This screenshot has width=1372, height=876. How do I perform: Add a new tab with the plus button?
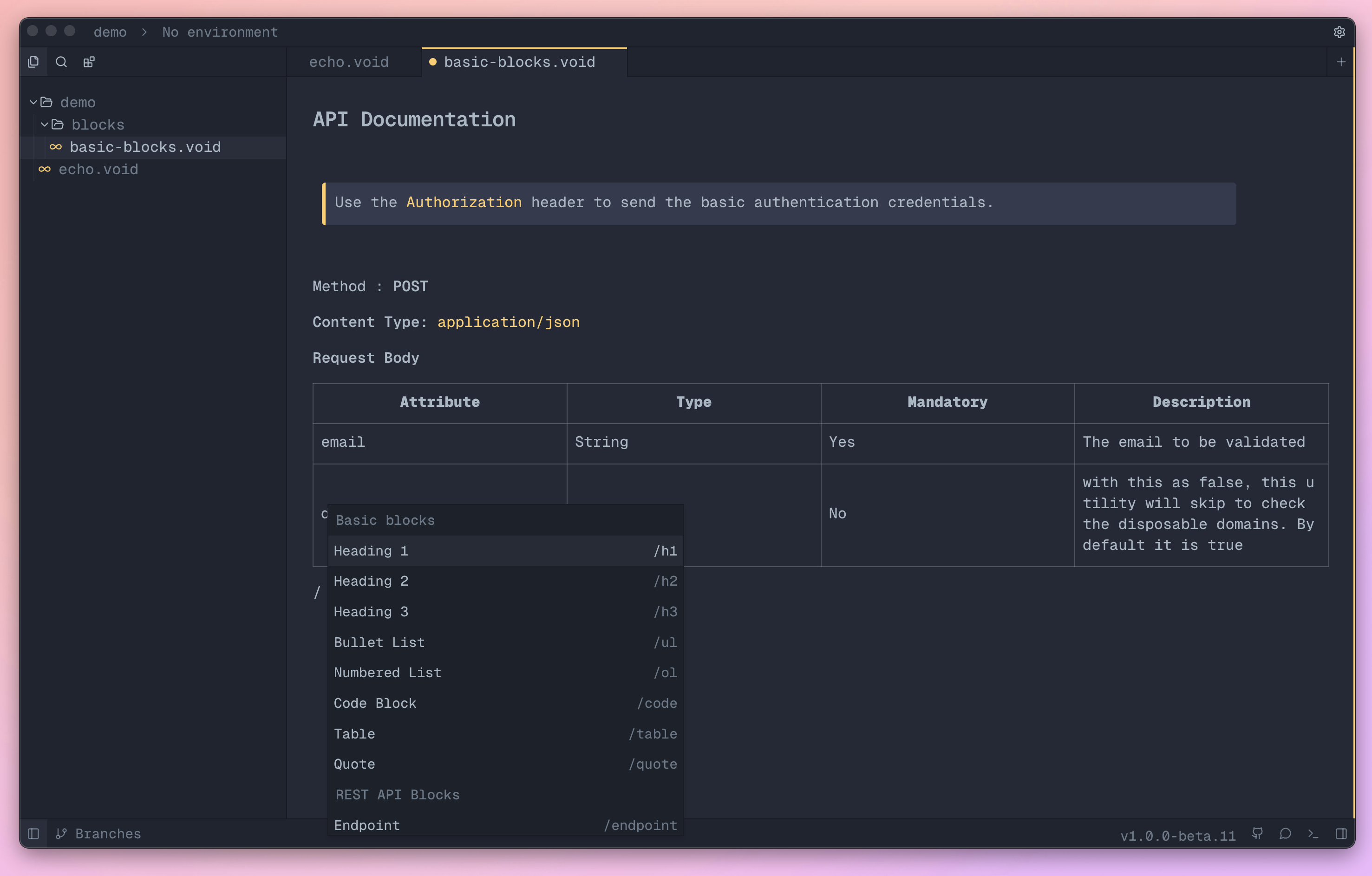pyautogui.click(x=1341, y=62)
